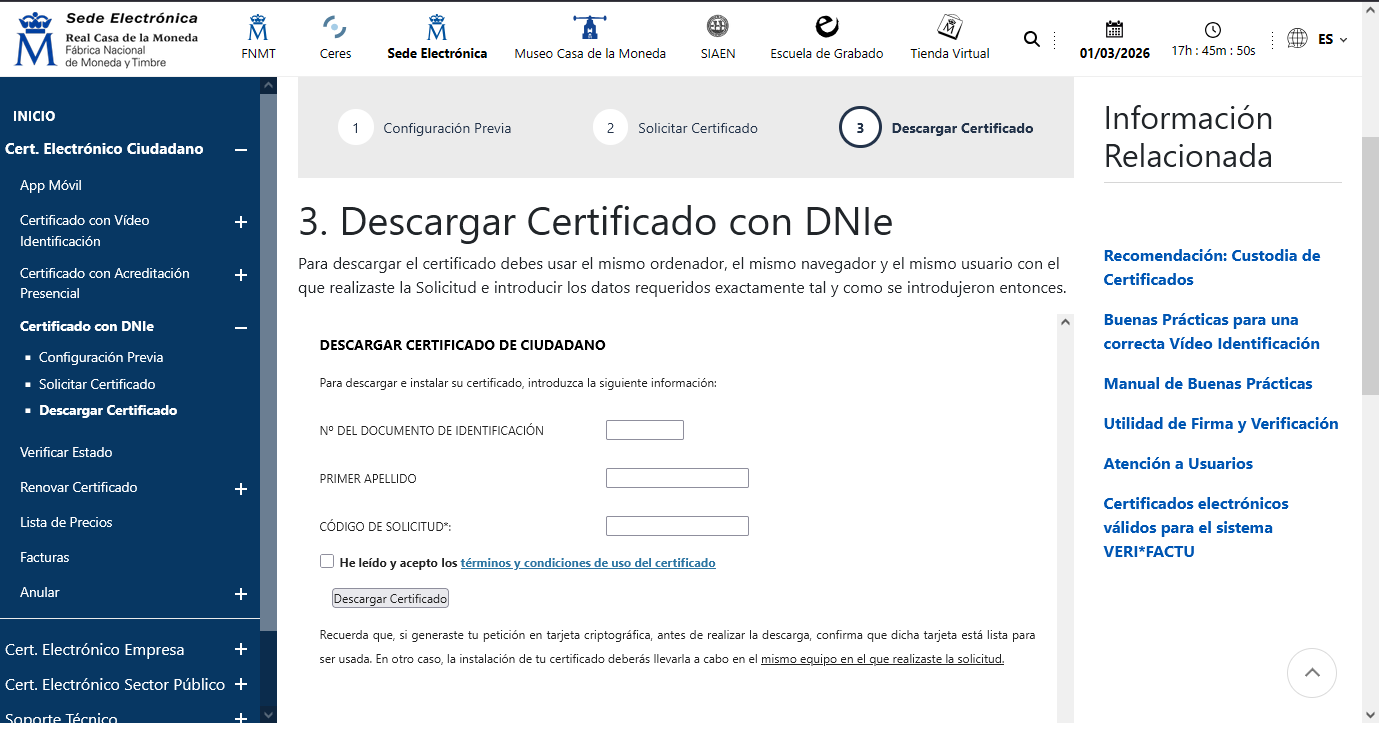Accept the terms and conditions checkbox
This screenshot has height=752, width=1392.
click(x=327, y=561)
